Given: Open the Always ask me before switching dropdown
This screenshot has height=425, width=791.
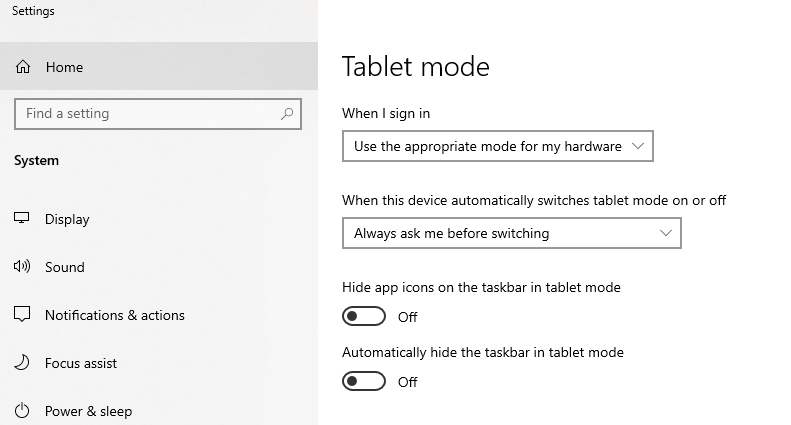Looking at the screenshot, I should point(512,233).
